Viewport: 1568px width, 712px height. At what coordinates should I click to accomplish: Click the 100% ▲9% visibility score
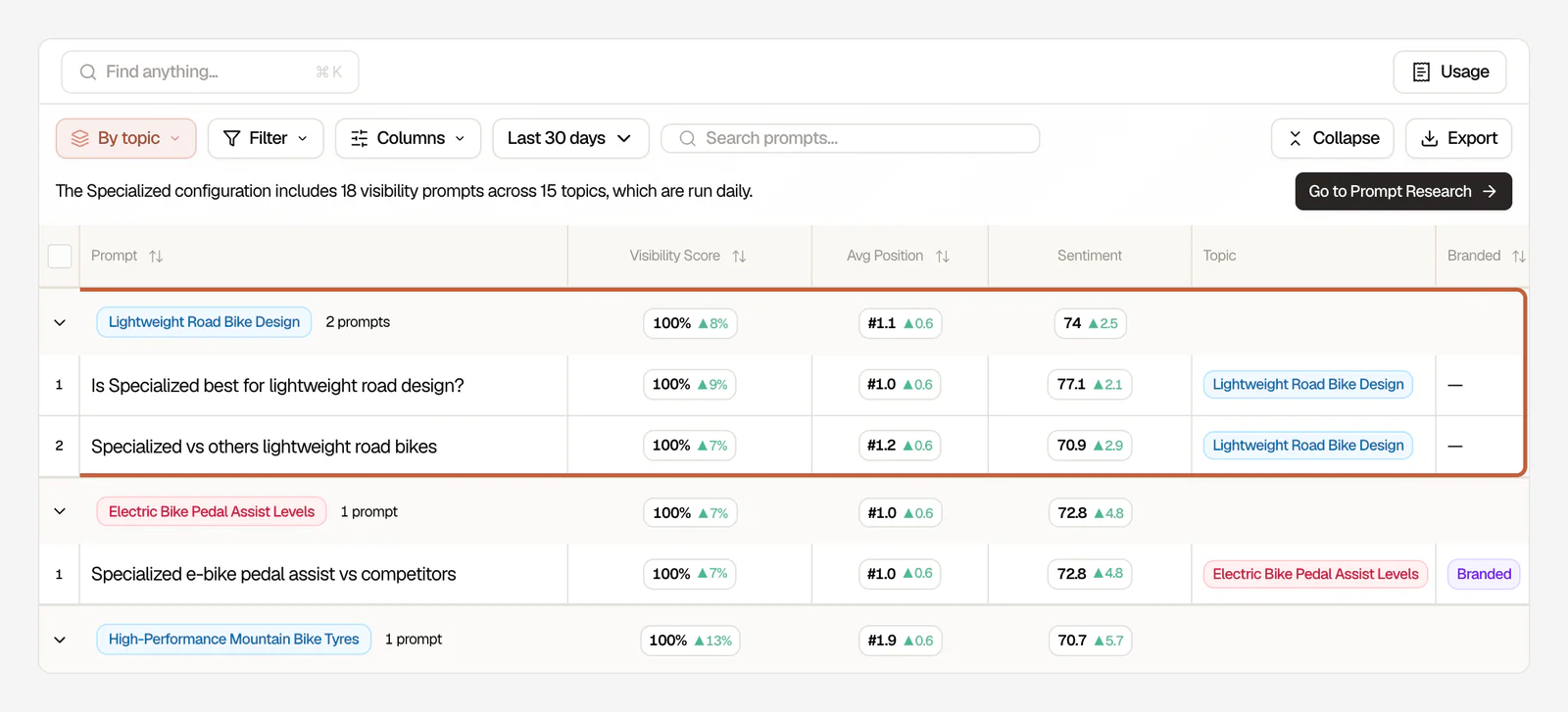690,384
